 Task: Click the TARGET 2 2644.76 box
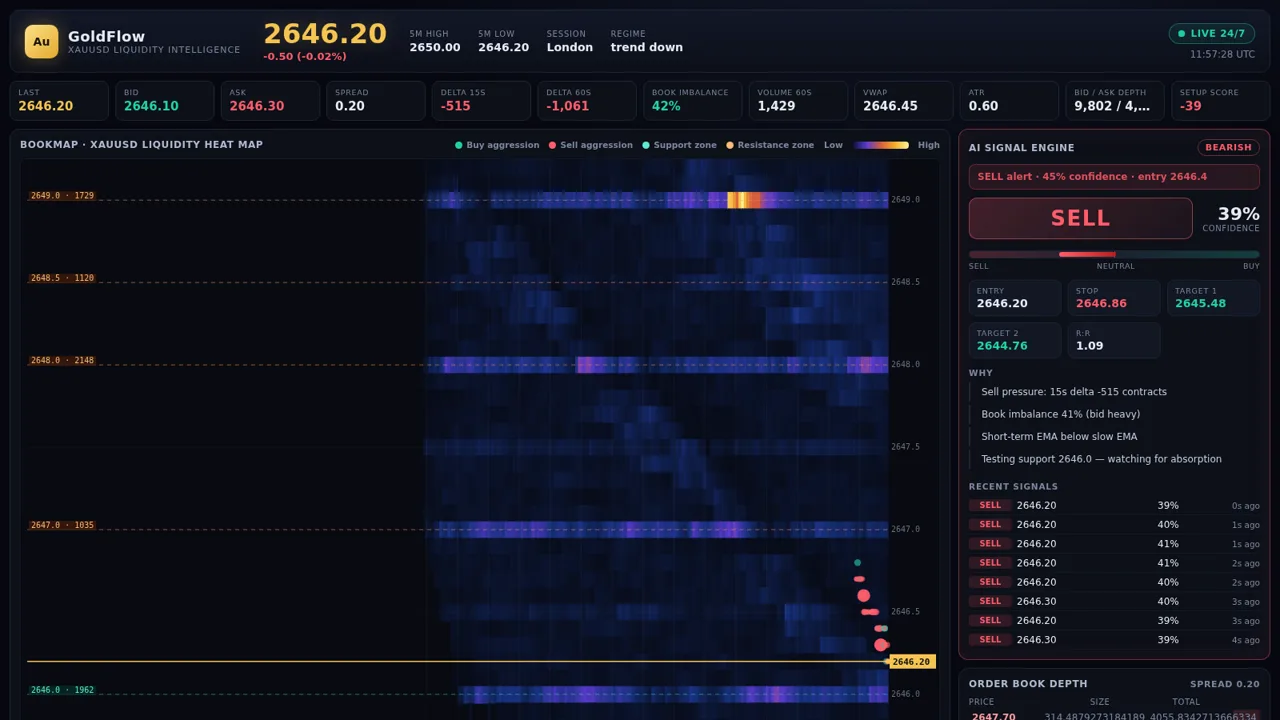[1015, 340]
